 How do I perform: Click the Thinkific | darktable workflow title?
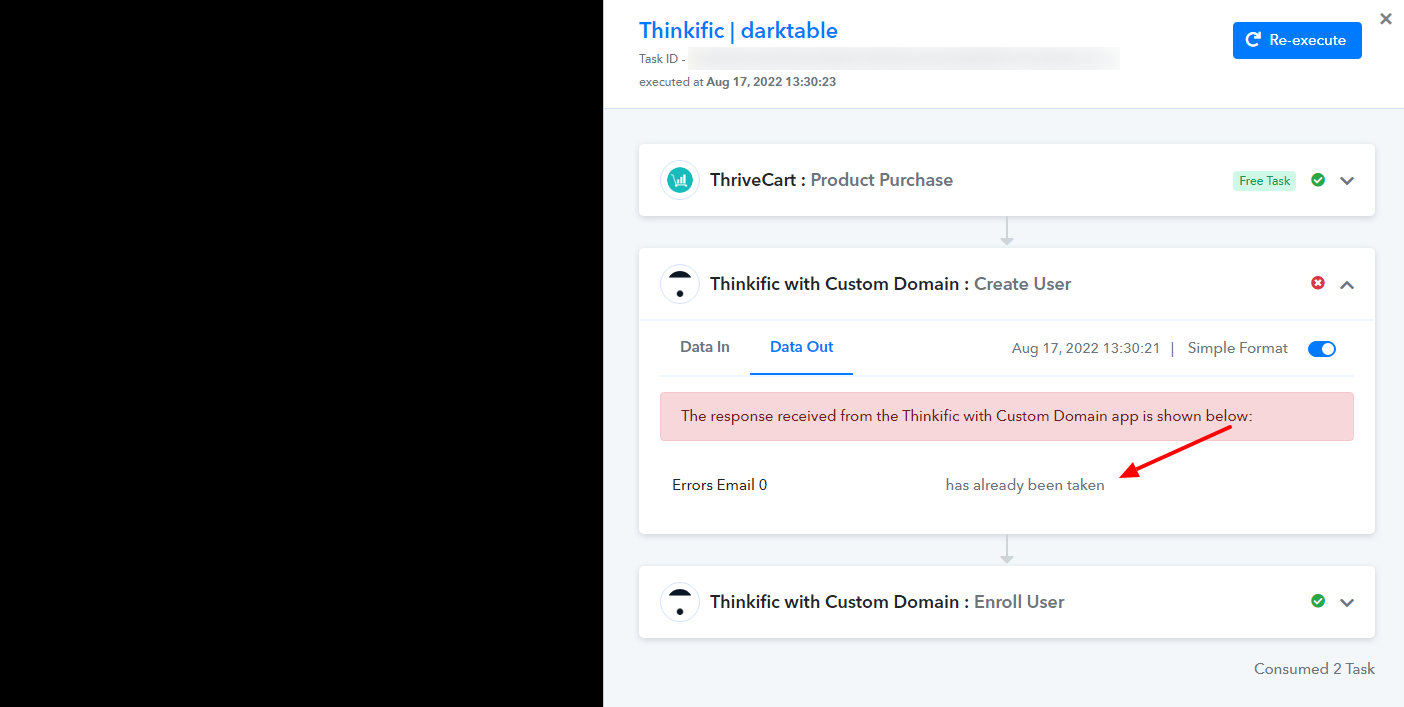(x=738, y=30)
